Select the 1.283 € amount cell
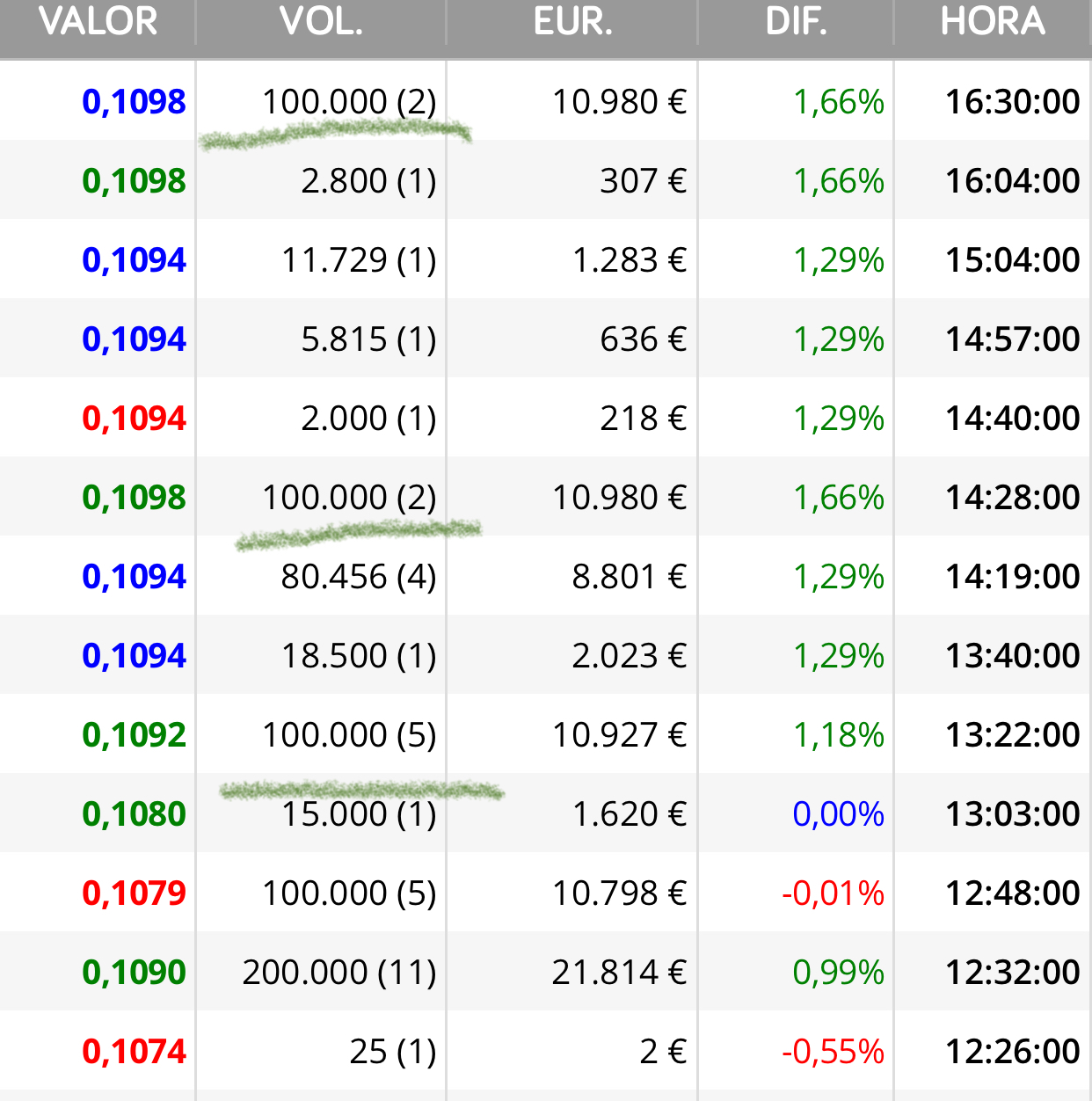The image size is (1092, 1101). pos(629,260)
